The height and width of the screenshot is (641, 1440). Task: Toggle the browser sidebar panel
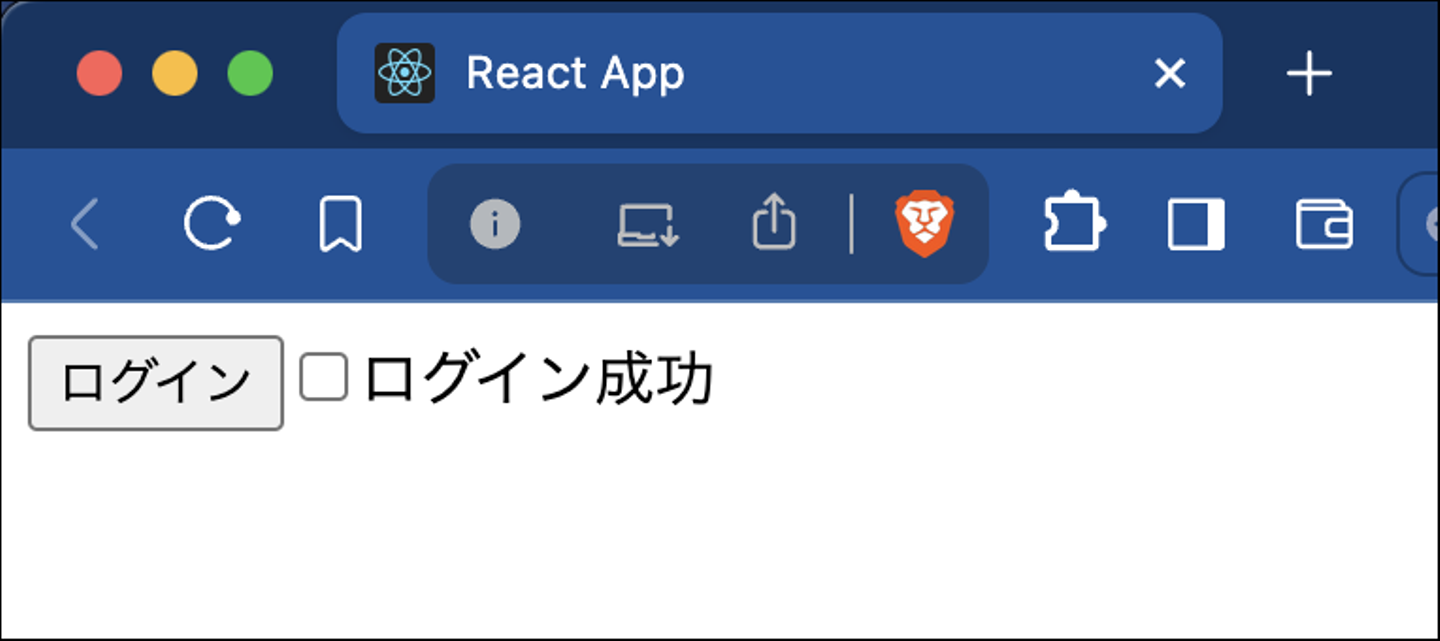(1196, 224)
